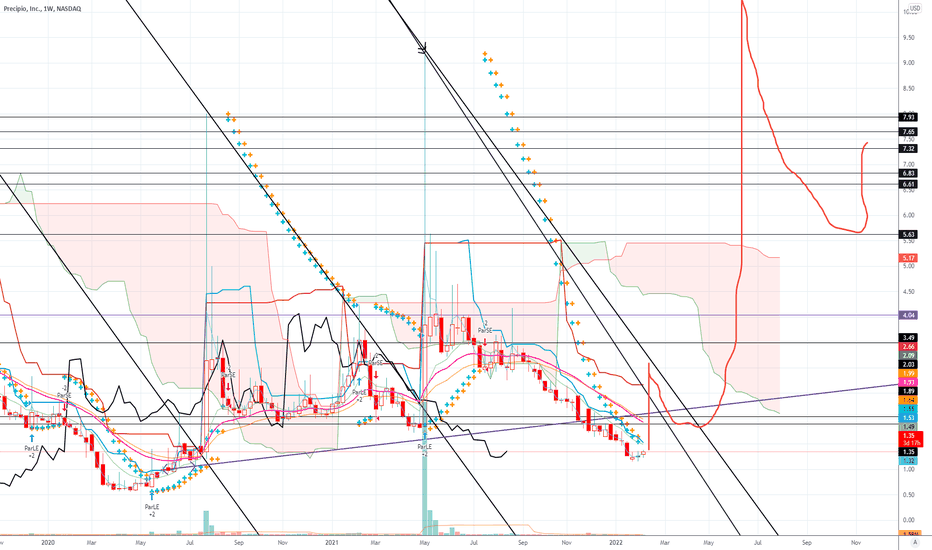932x550 pixels.
Task: Toggle the auto scale A button
Action: [915, 543]
